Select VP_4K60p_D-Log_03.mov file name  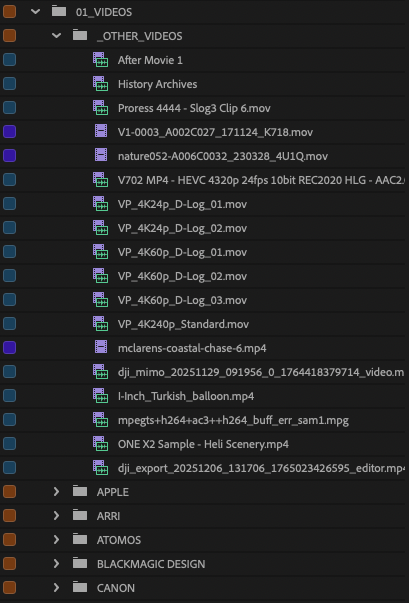182,300
